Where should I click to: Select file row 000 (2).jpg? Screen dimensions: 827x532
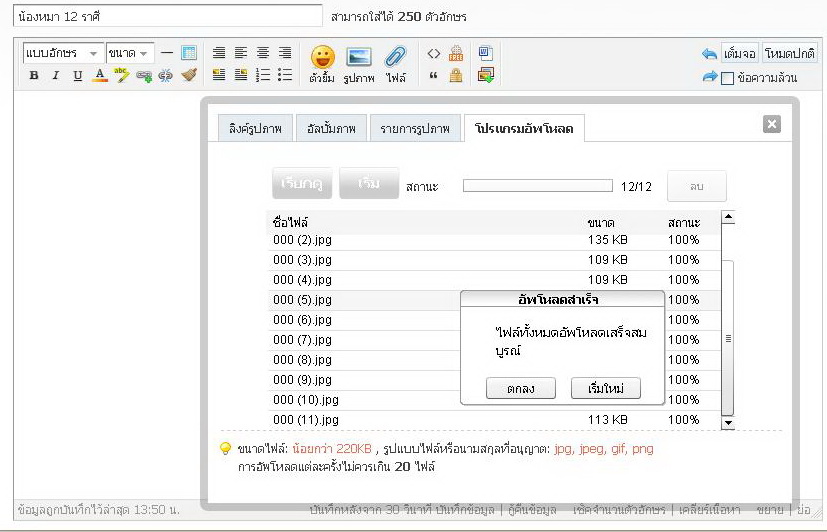click(494, 240)
